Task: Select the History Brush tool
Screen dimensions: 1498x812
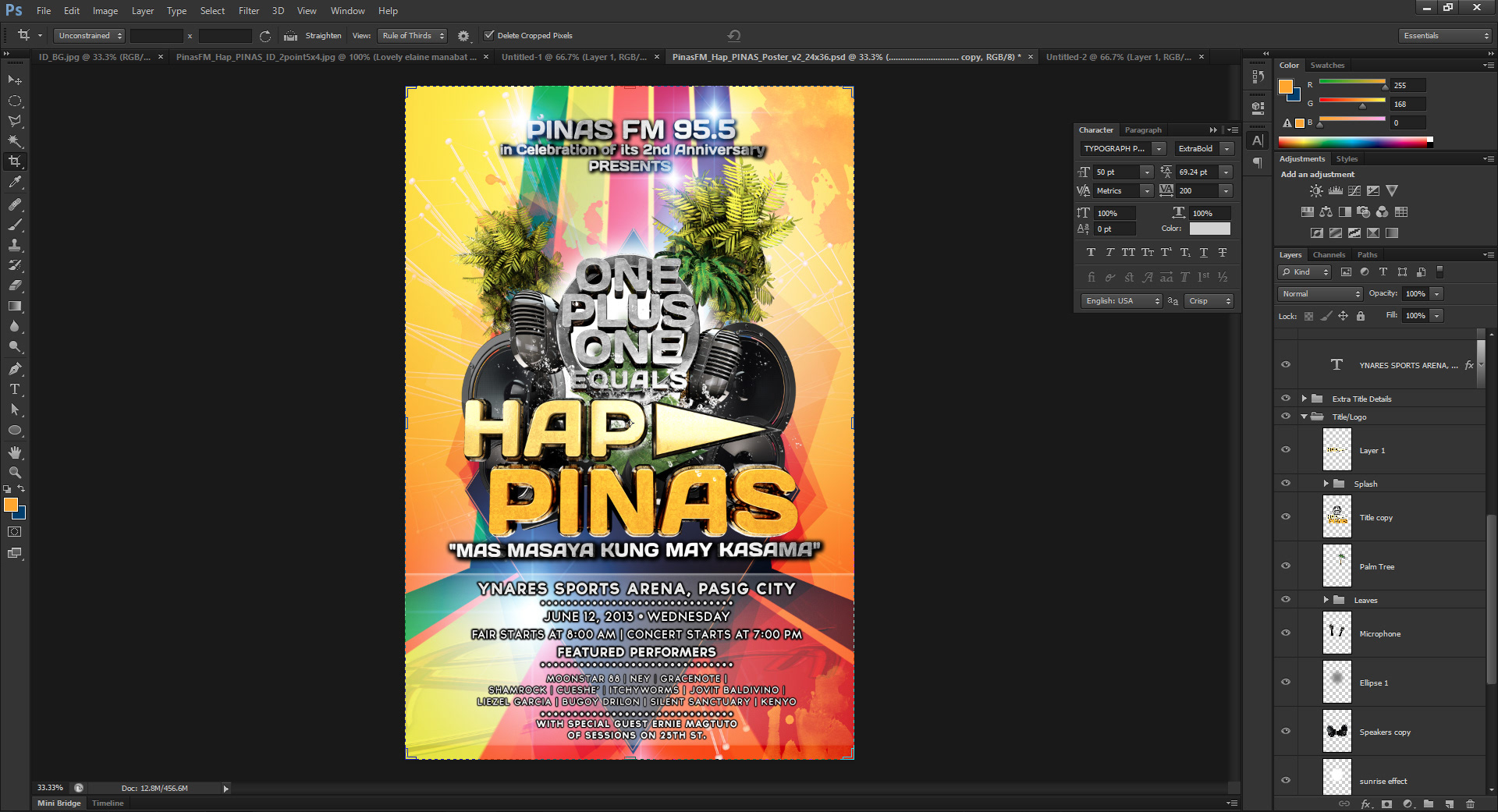Action: point(15,265)
